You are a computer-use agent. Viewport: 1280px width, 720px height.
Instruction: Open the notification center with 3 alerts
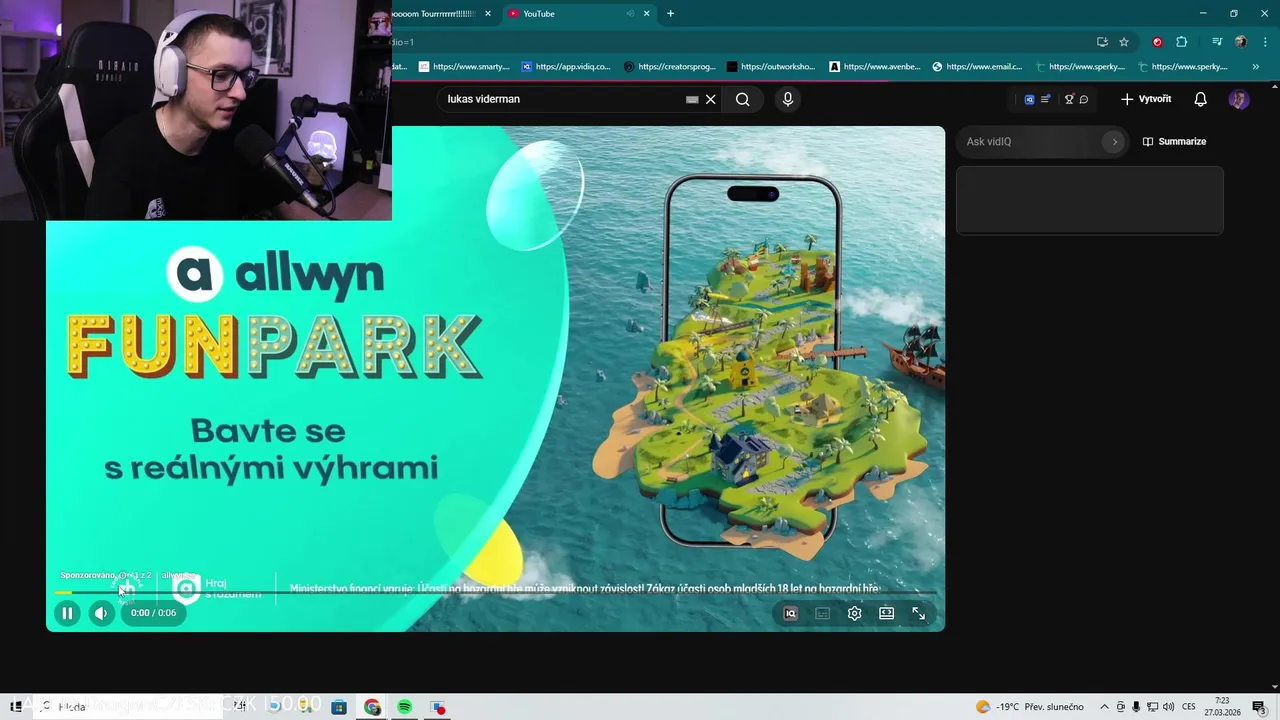(1259, 707)
